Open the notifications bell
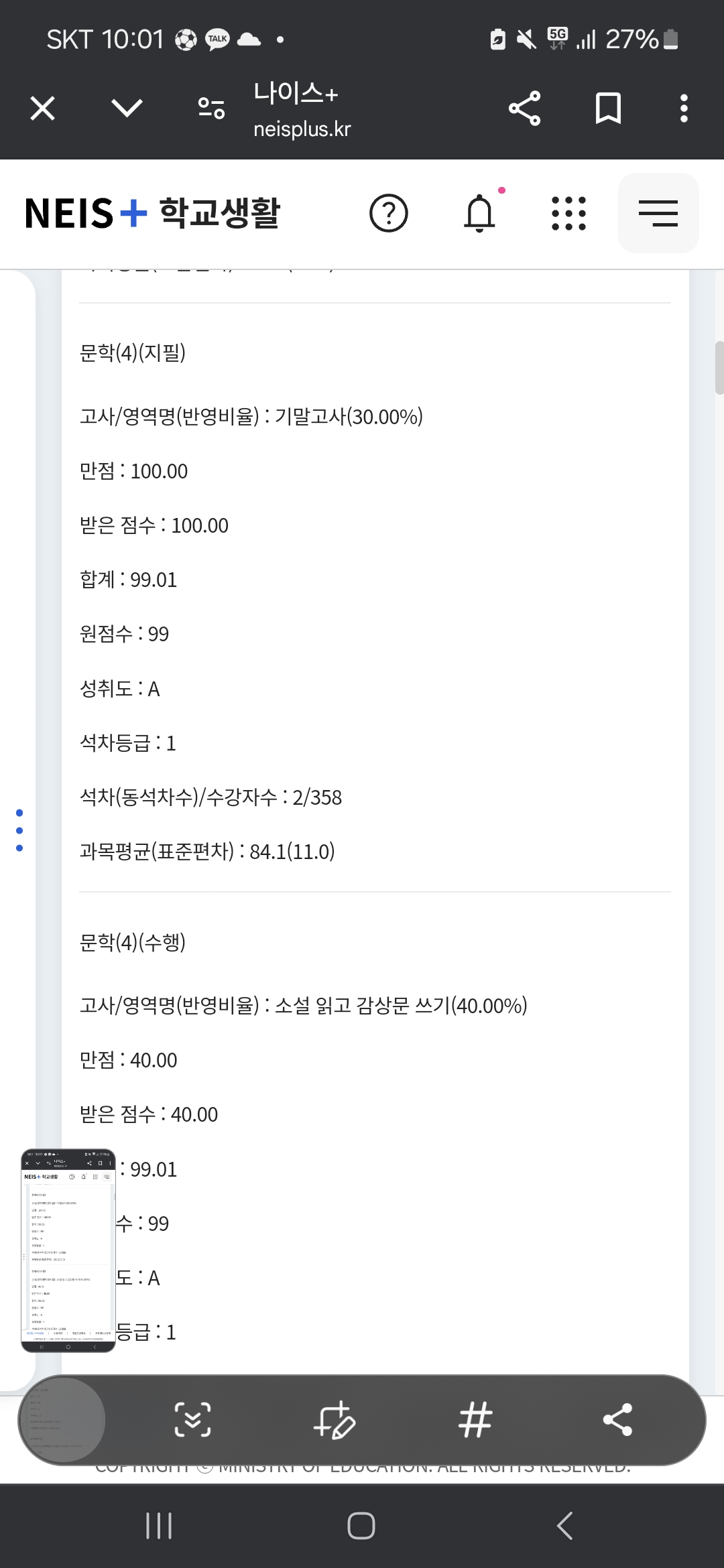The width and height of the screenshot is (724, 1568). point(479,213)
